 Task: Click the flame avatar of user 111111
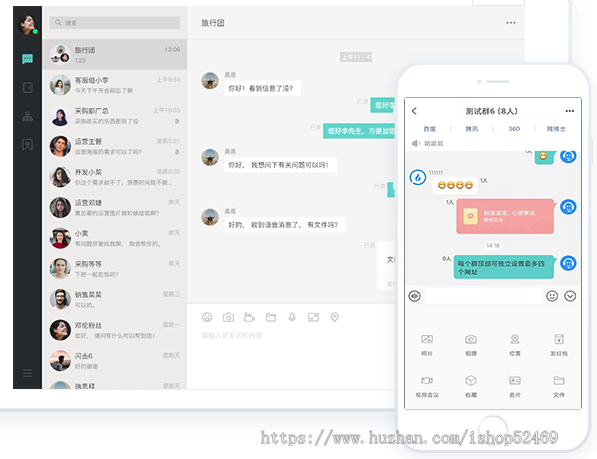coord(418,178)
